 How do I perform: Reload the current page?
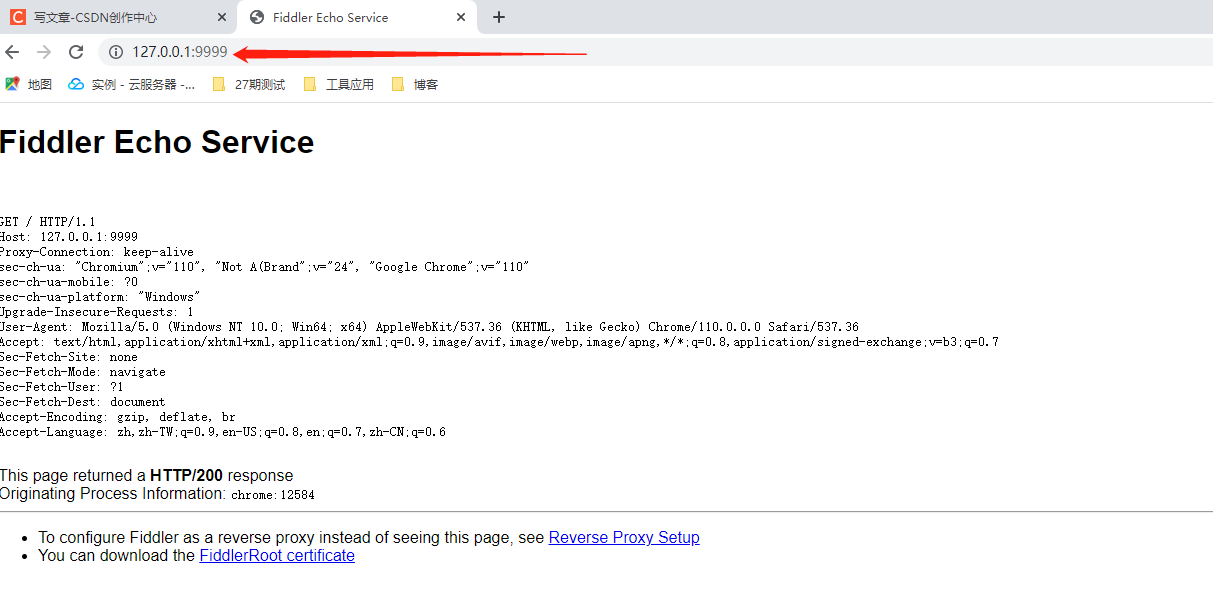coord(76,52)
